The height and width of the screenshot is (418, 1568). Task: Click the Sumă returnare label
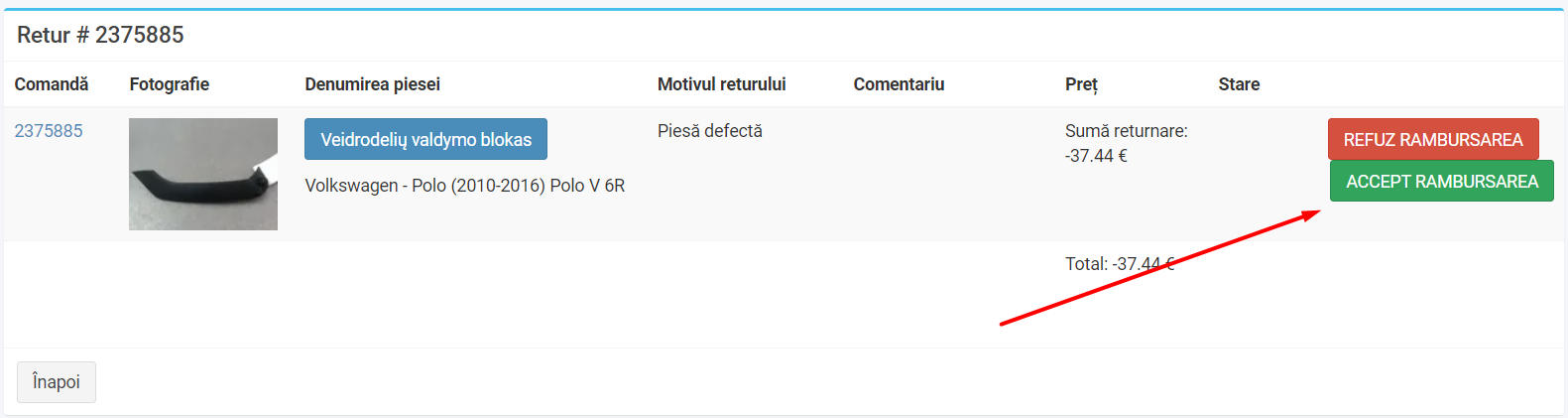click(1127, 131)
